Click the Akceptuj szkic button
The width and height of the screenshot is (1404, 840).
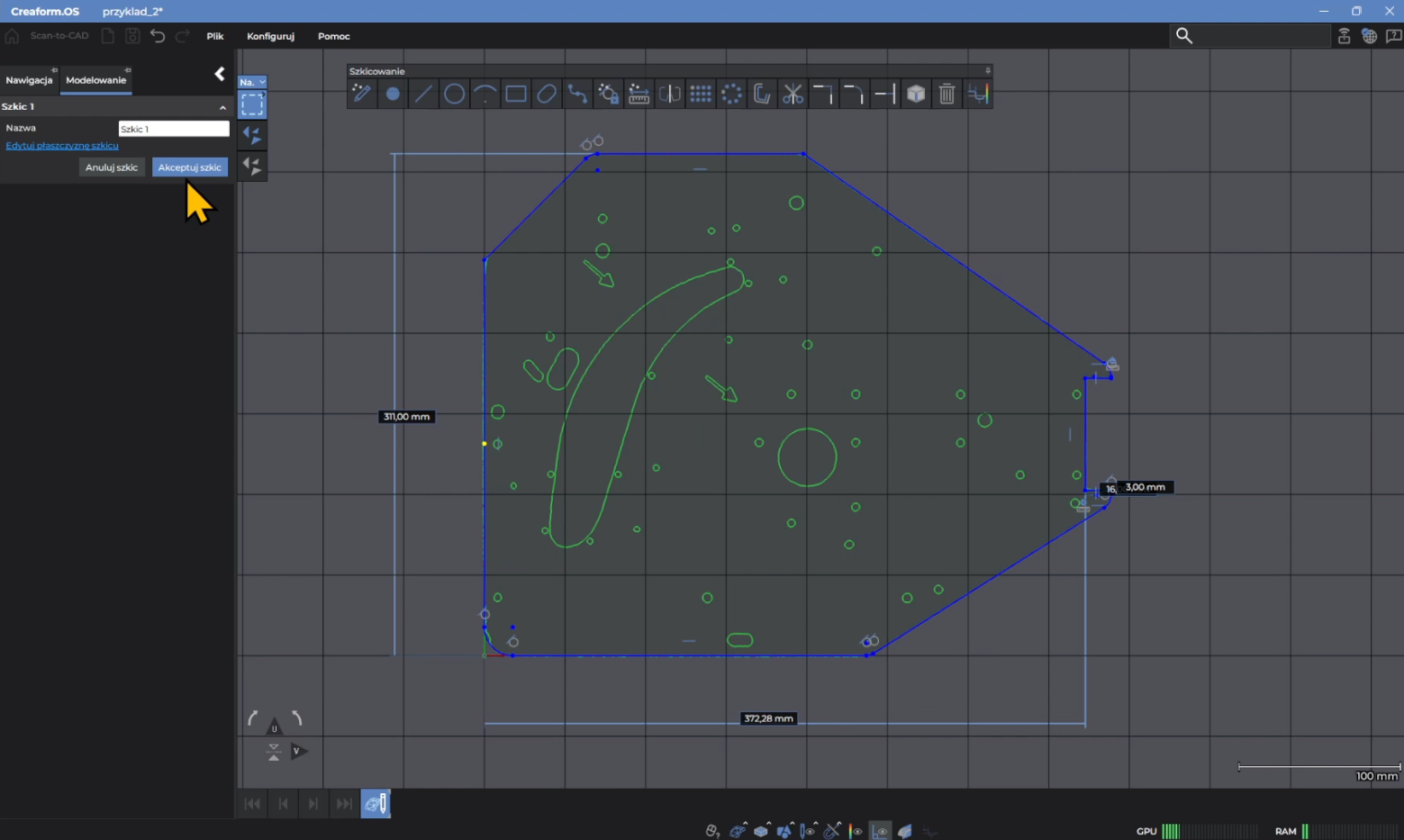[x=189, y=167]
